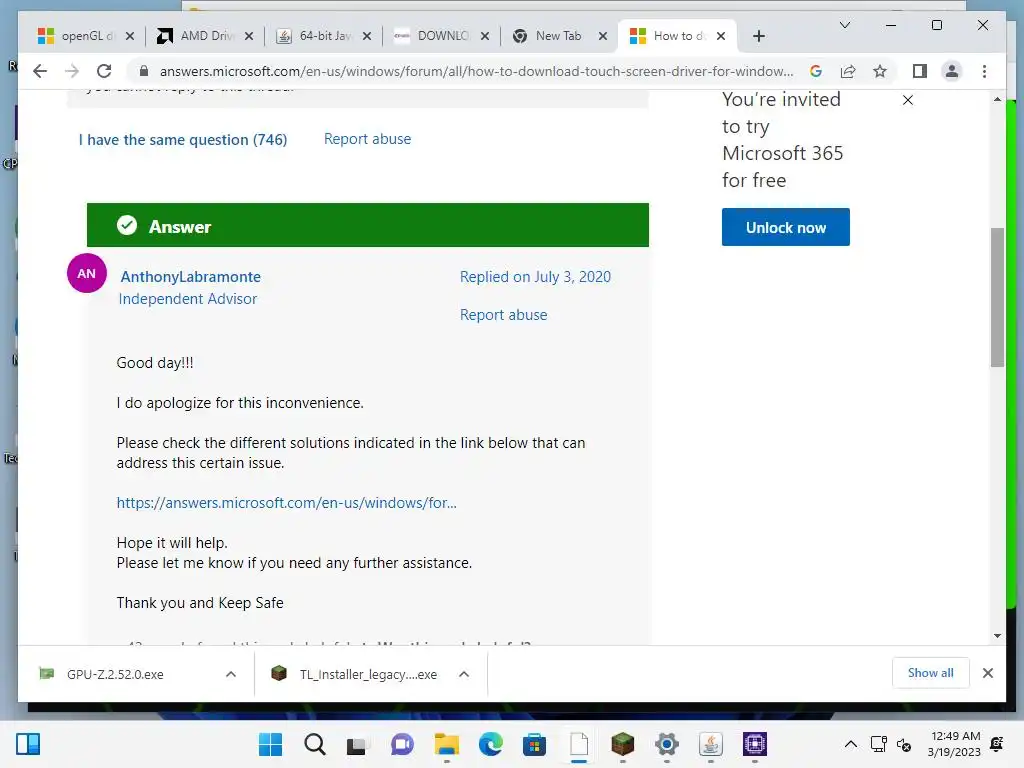Open File Explorer from taskbar
The height and width of the screenshot is (768, 1024).
click(x=447, y=744)
